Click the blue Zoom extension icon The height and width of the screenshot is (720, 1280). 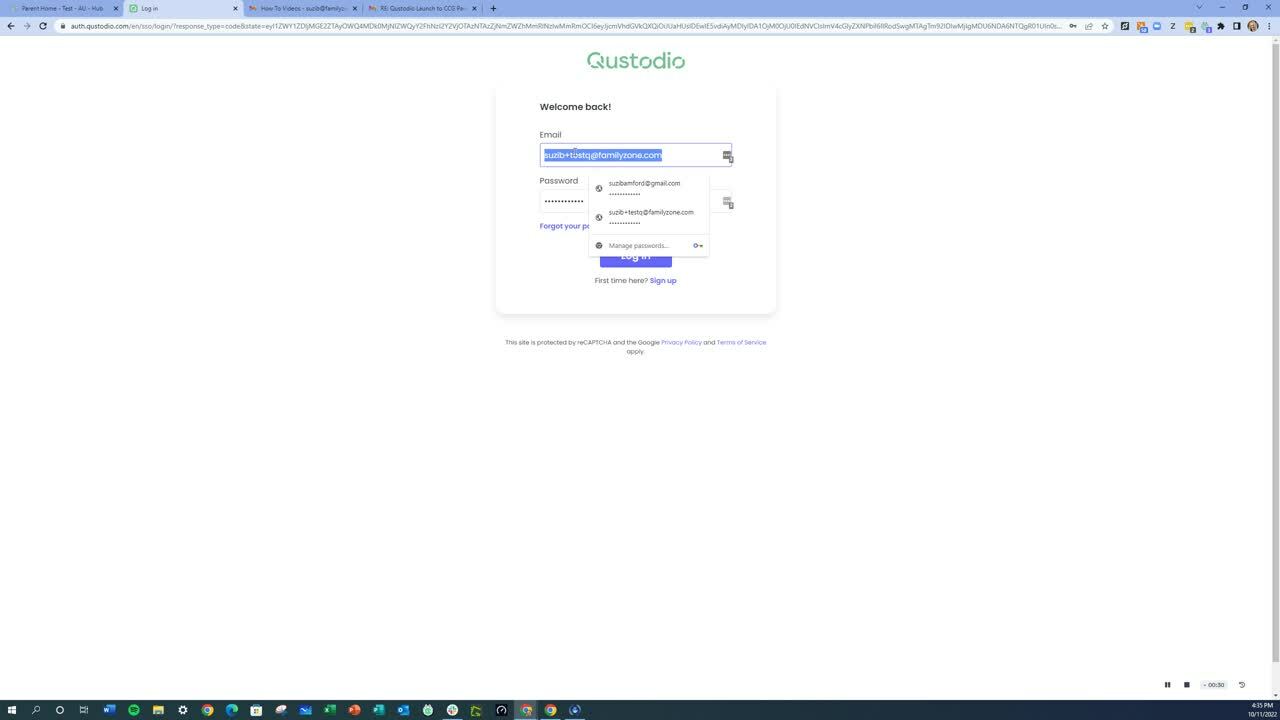(1157, 26)
